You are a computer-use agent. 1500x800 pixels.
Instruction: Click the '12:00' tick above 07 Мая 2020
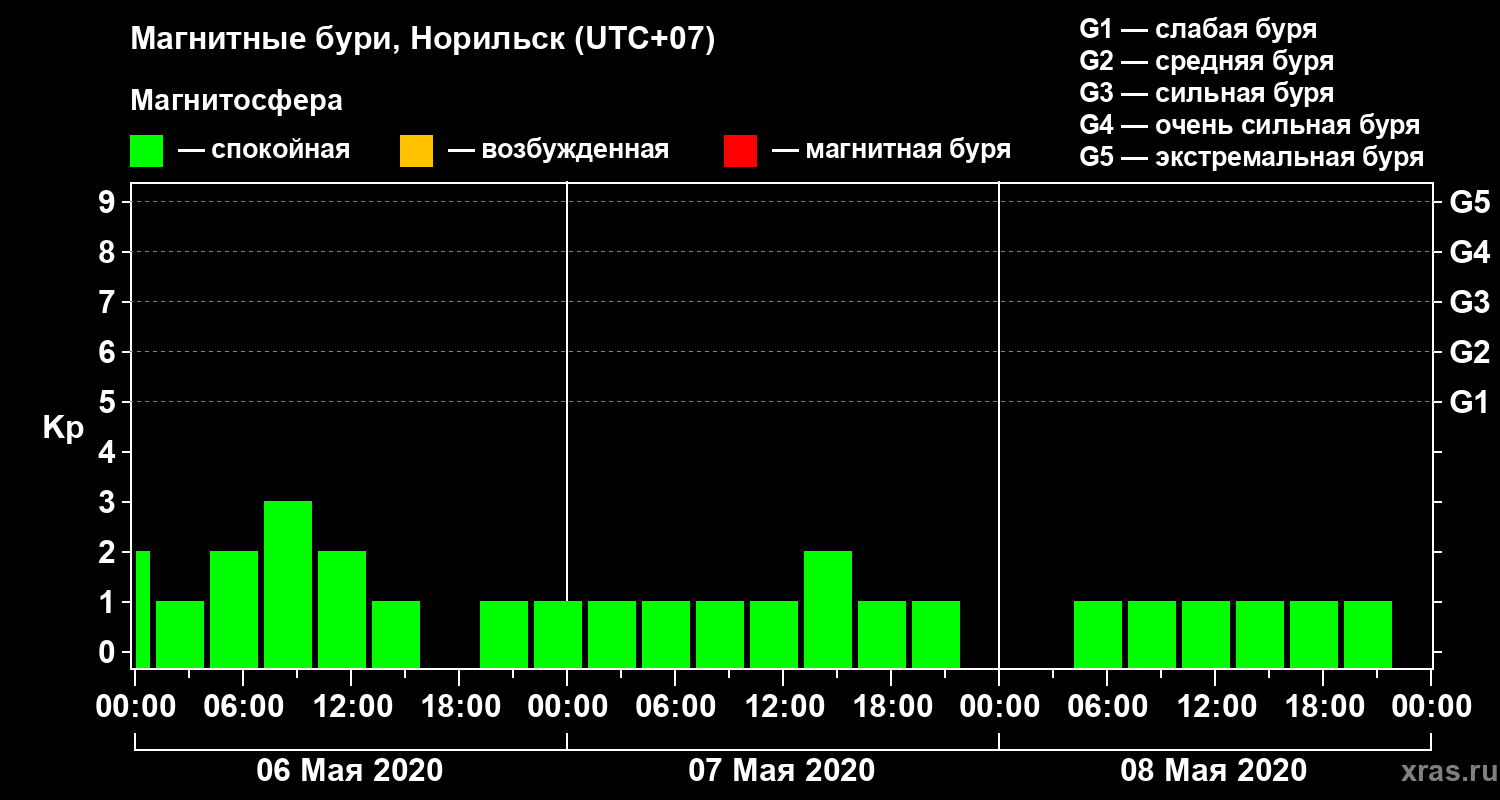(783, 707)
